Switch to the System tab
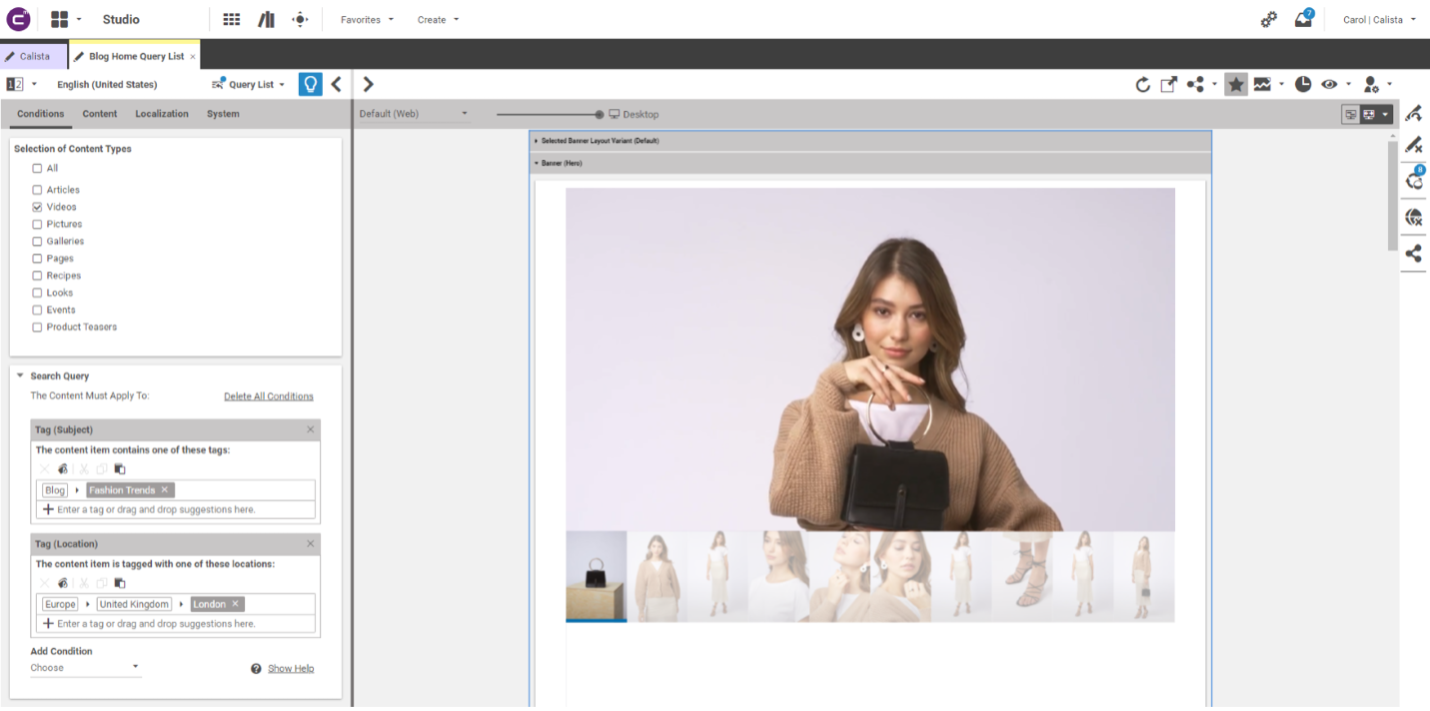Viewport: 1430px width, 711px height. tap(223, 114)
